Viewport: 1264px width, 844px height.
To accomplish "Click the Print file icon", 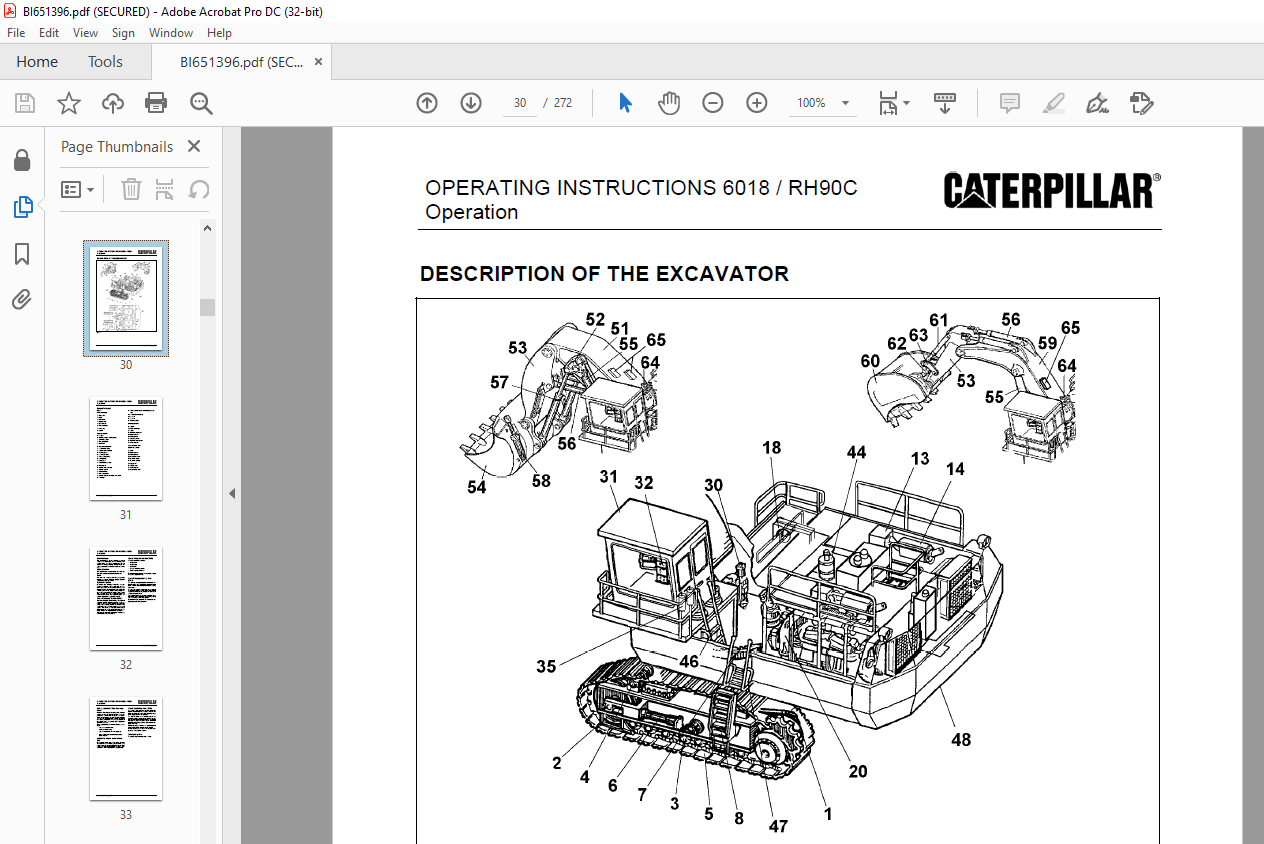I will tap(156, 103).
